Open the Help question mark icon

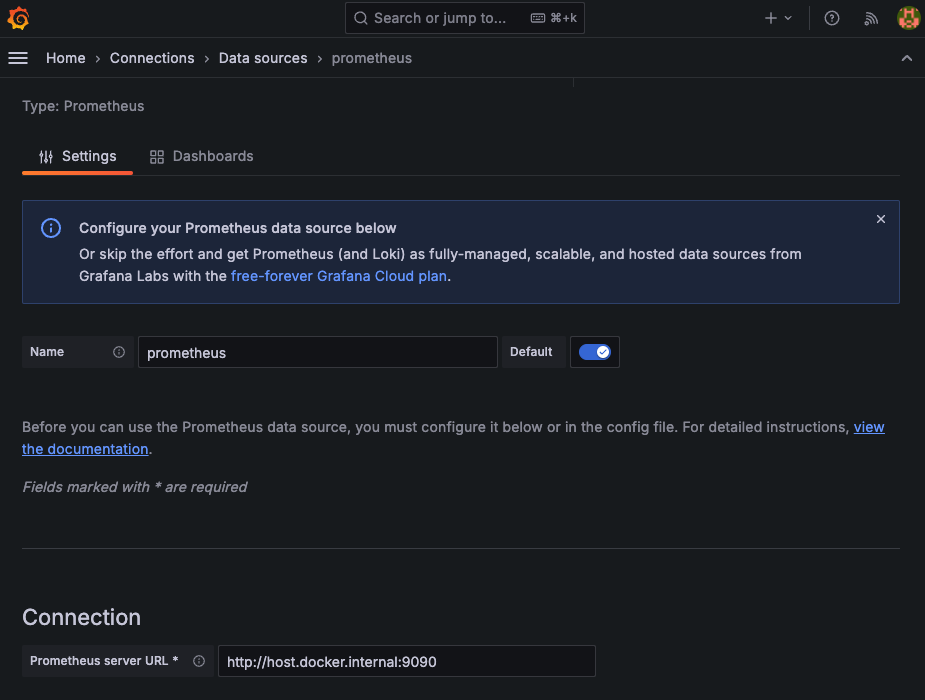[x=831, y=18]
